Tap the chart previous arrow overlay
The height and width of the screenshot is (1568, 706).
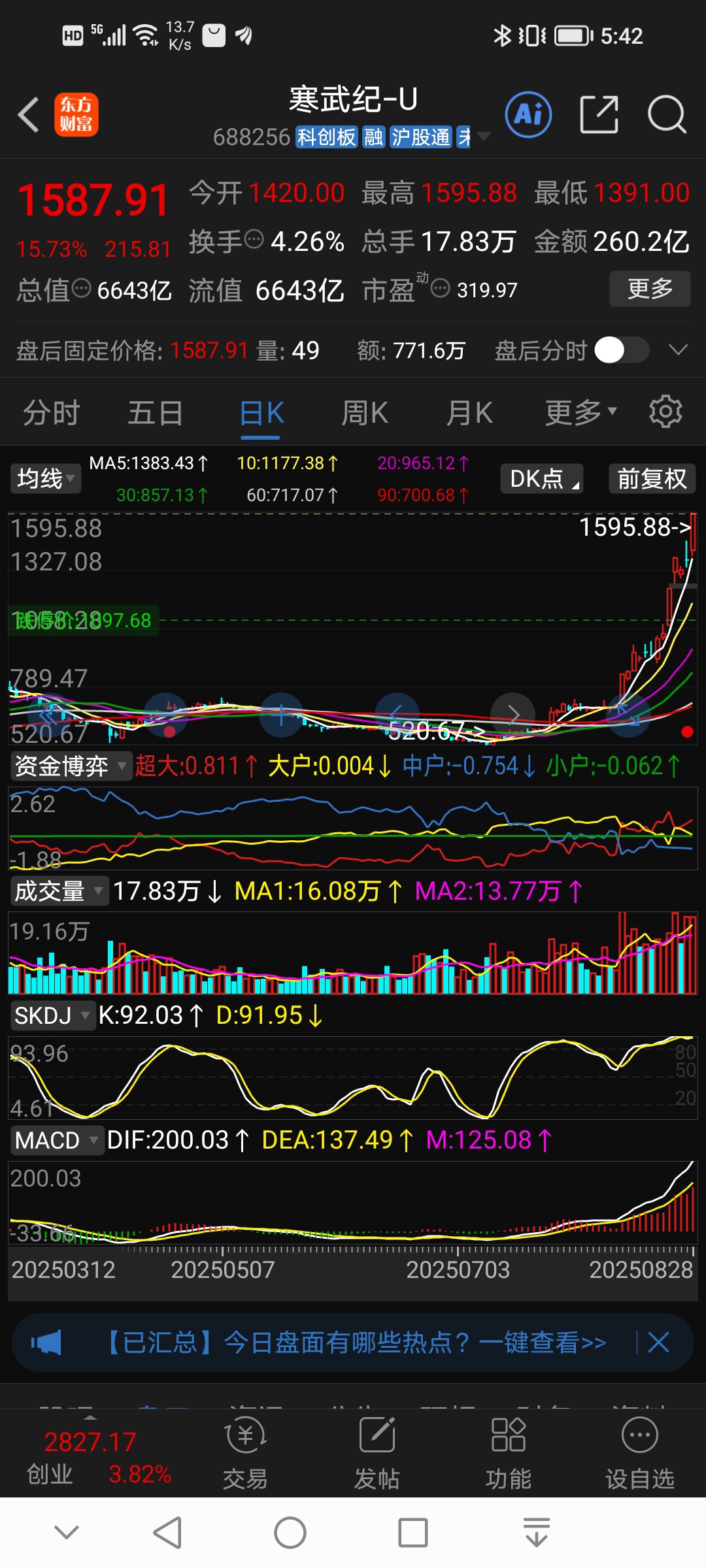click(x=397, y=715)
